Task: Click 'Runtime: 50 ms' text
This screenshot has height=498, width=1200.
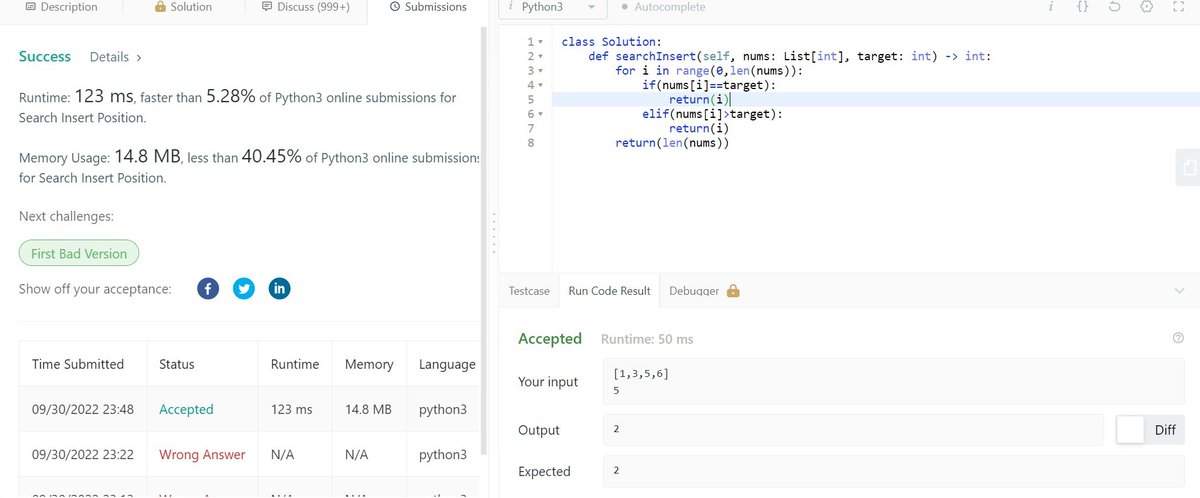Action: pyautogui.click(x=647, y=339)
